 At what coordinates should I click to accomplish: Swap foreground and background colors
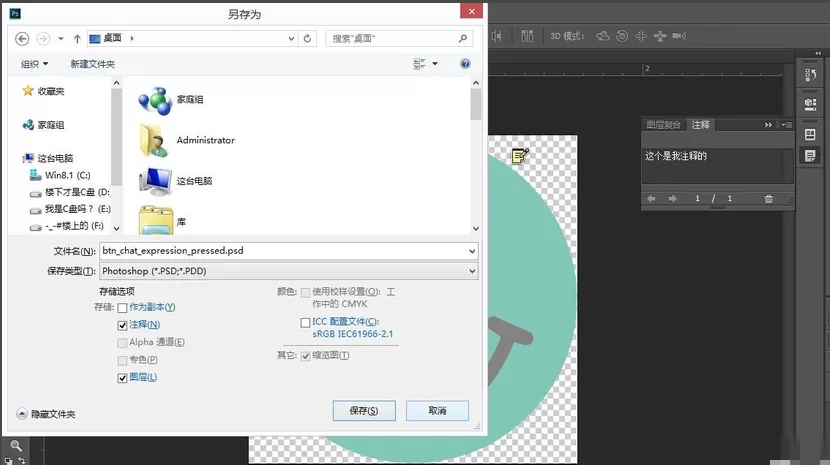(22, 460)
